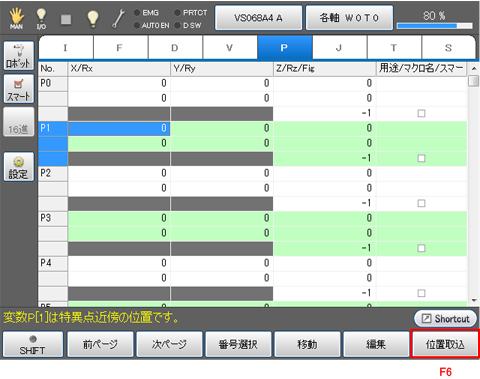Click the 16進 hex display button
The height and width of the screenshot is (379, 480).
(x=19, y=122)
